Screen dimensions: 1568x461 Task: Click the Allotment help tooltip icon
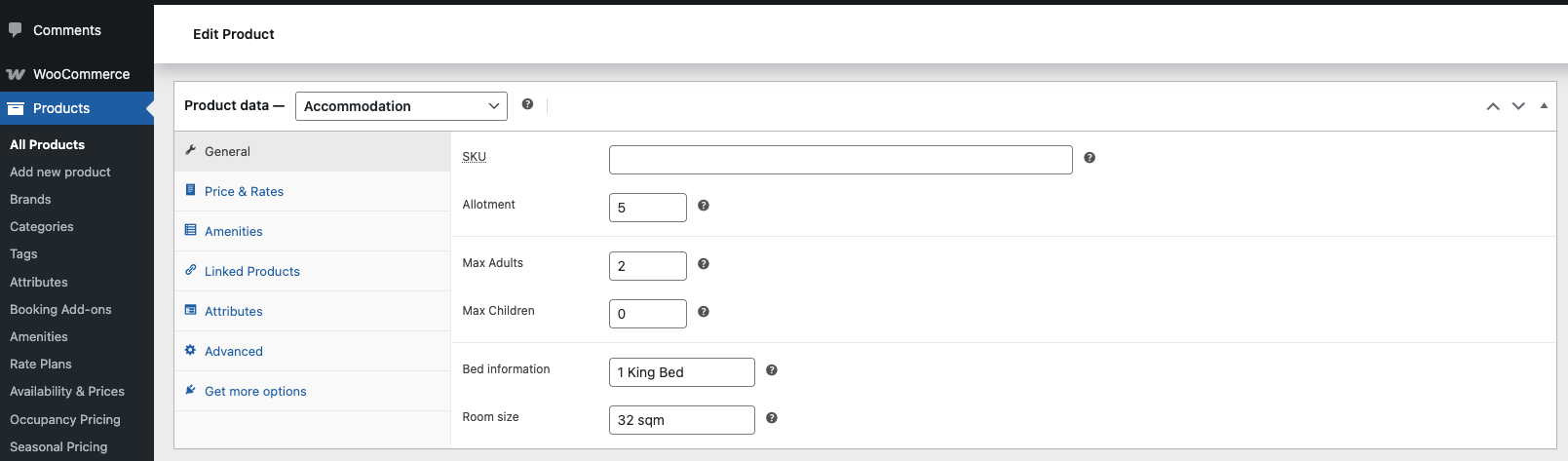[704, 206]
